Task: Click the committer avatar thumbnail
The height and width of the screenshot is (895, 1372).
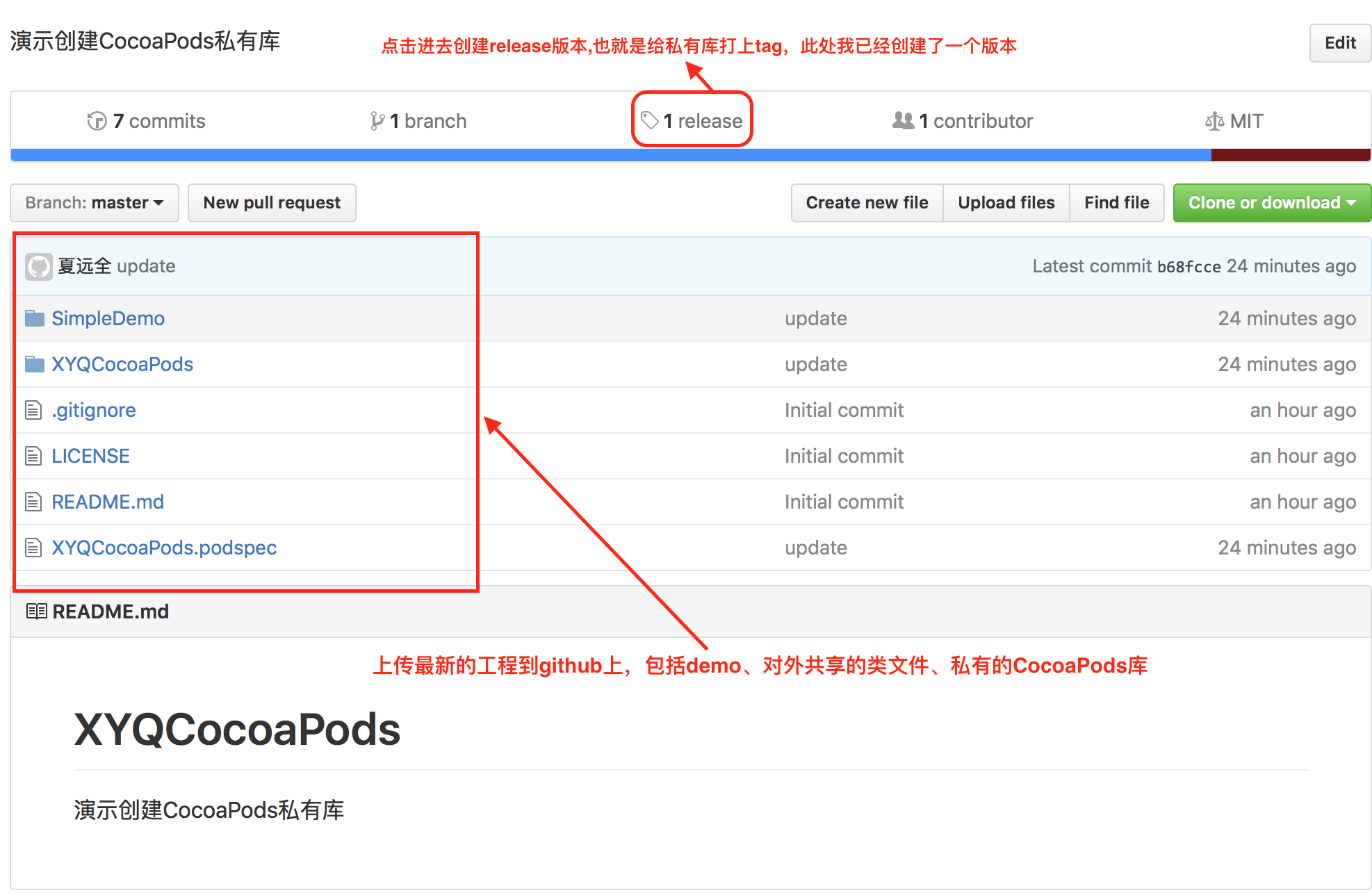Action: 39,267
